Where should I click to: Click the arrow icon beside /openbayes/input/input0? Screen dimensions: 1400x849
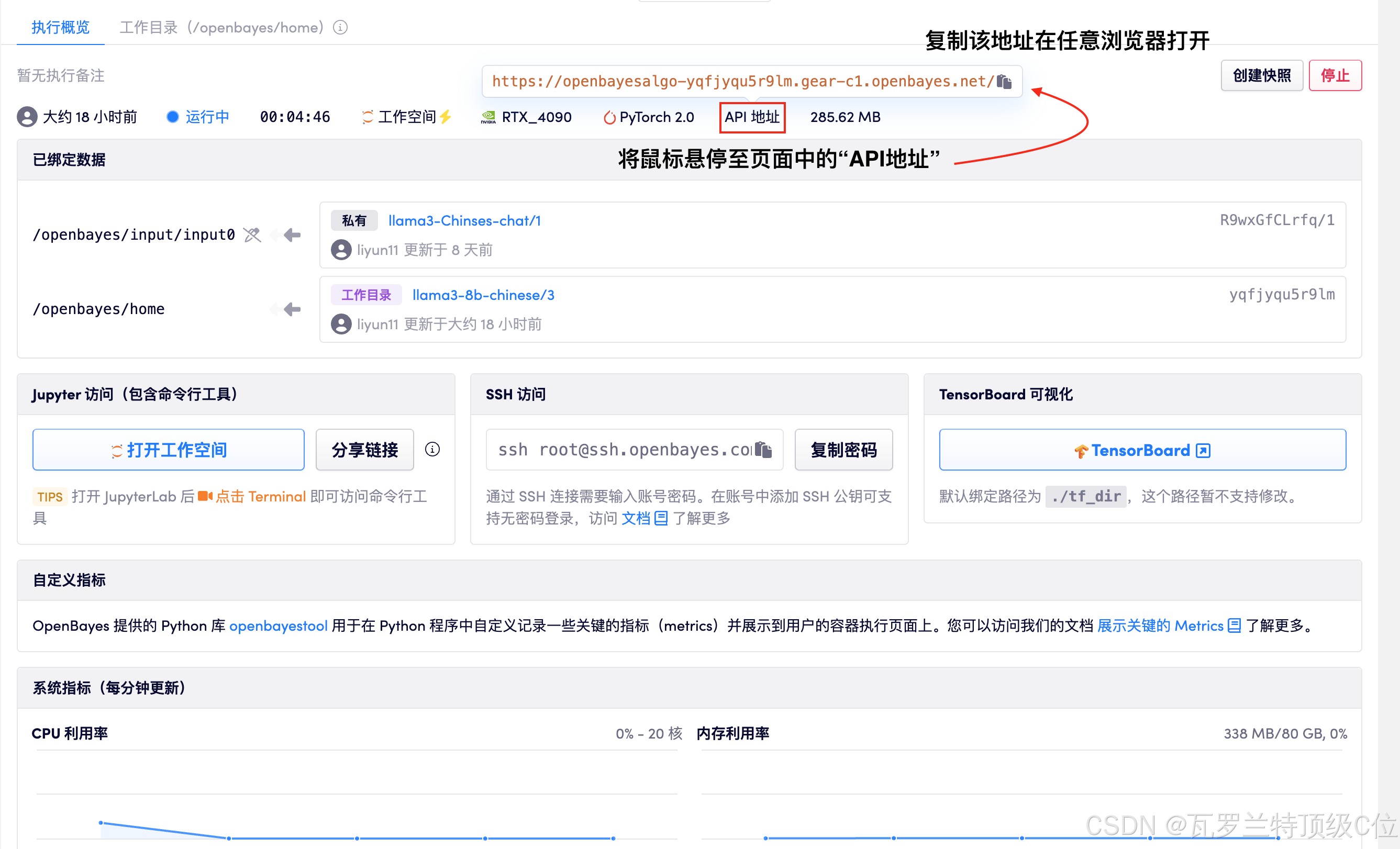click(292, 234)
